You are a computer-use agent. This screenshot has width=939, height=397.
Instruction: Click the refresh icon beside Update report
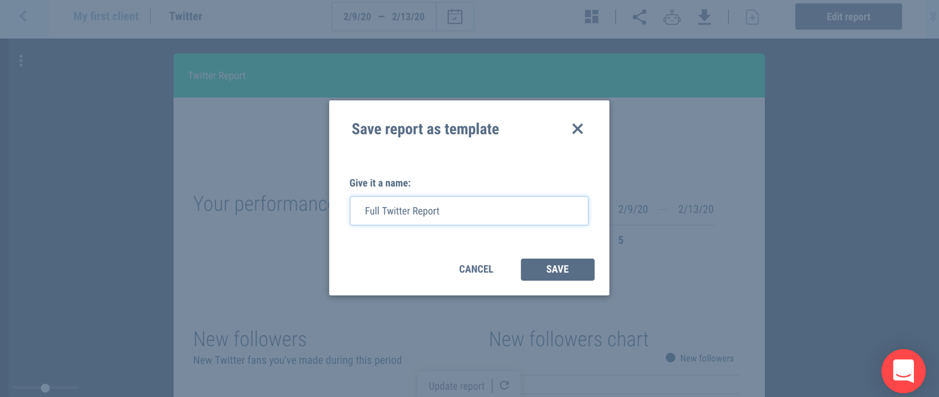(504, 386)
